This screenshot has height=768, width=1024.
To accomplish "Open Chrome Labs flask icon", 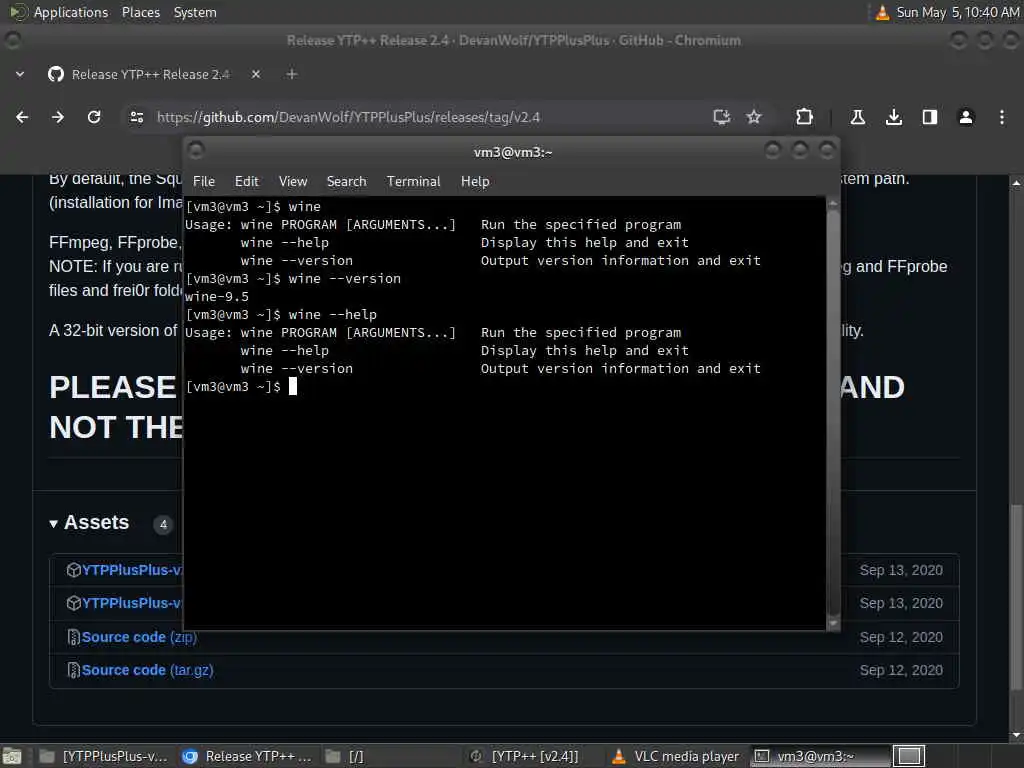I will coord(857,117).
